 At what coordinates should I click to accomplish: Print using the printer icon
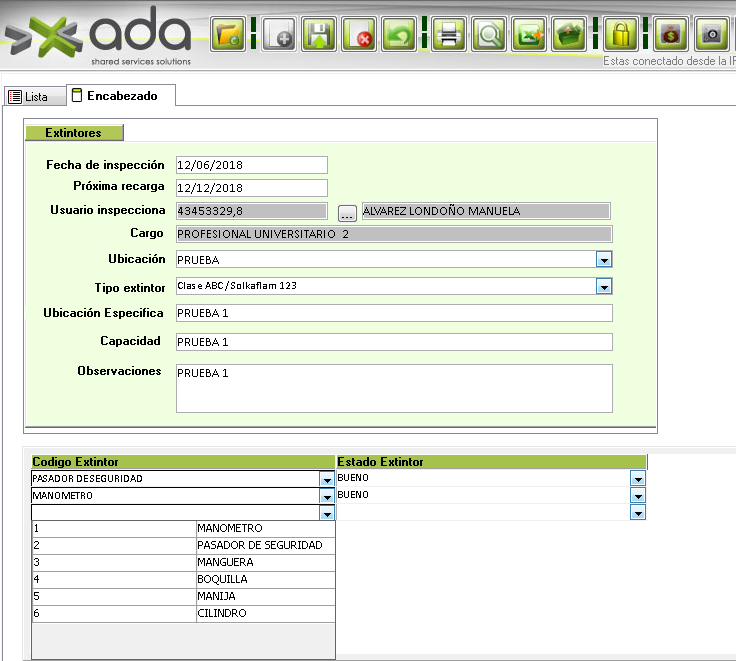[x=449, y=35]
